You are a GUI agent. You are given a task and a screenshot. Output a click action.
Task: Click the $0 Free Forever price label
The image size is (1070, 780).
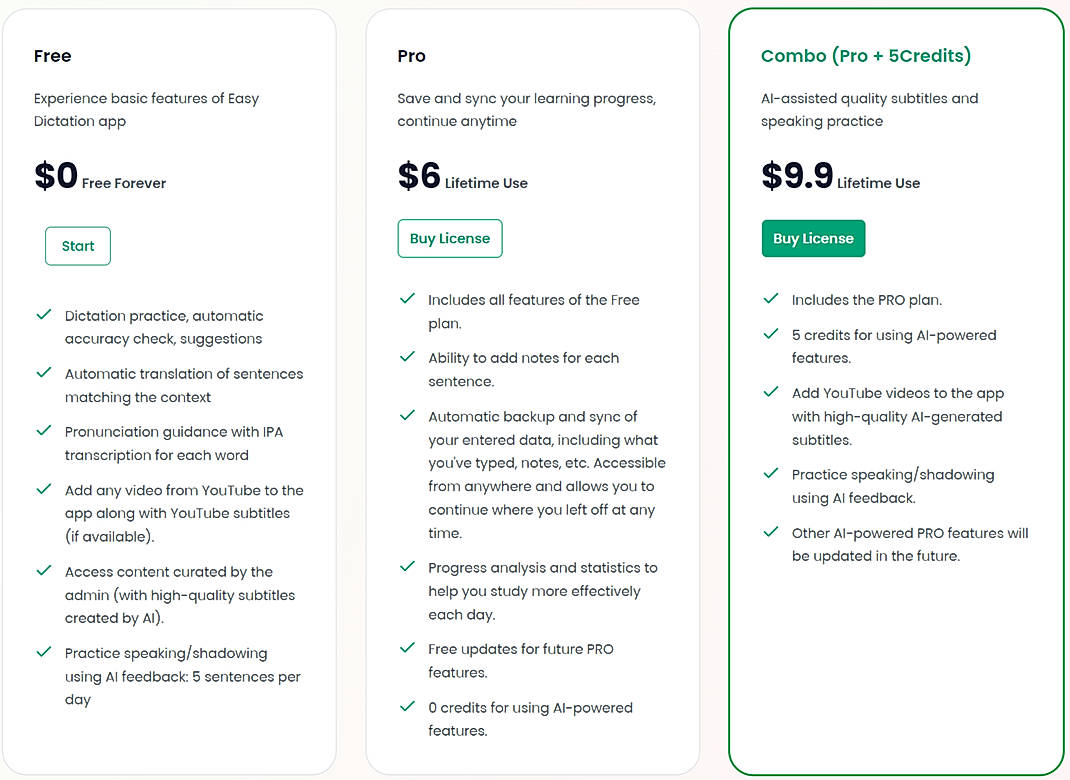(x=100, y=177)
